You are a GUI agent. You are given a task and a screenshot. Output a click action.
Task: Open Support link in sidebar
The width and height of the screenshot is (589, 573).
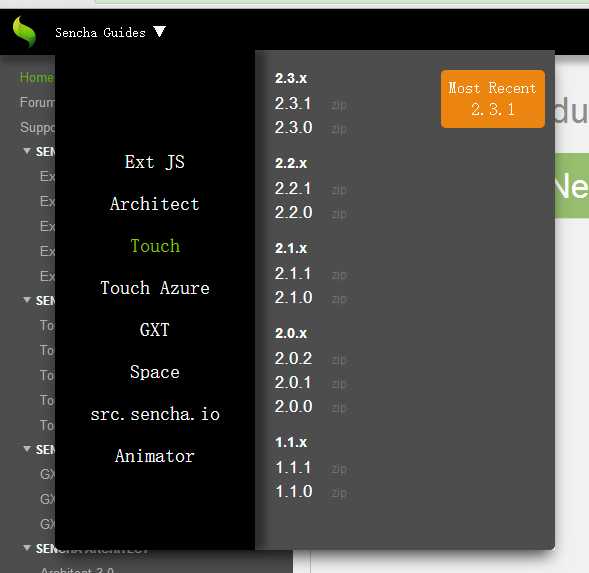(x=37, y=127)
